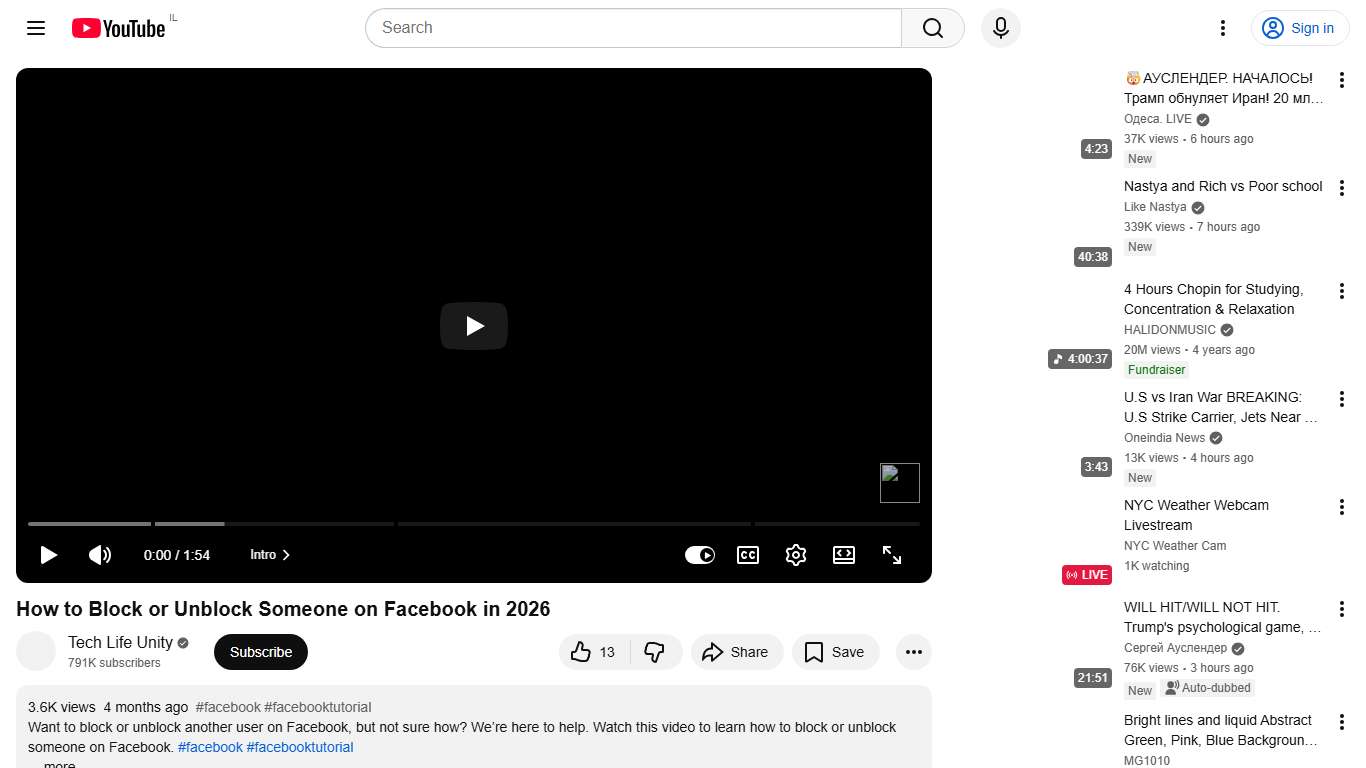Image resolution: width=1366 pixels, height=768 pixels.
Task: Play the video using the center play button
Action: (x=473, y=326)
